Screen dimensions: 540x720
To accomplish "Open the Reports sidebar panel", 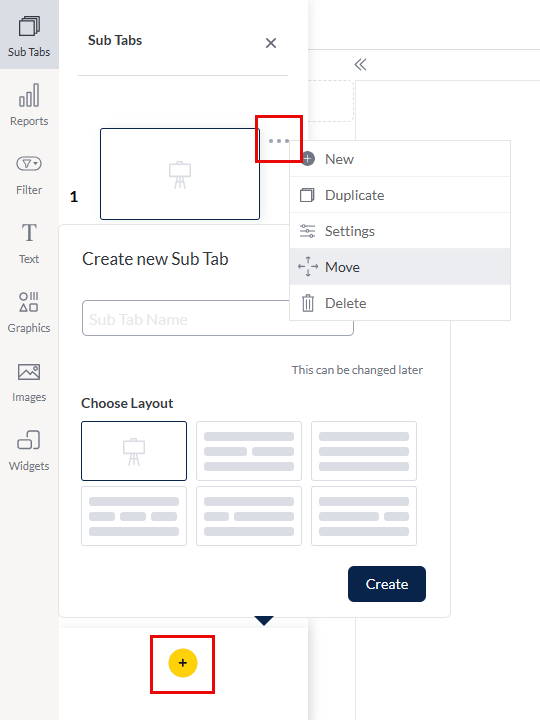I will (x=29, y=105).
